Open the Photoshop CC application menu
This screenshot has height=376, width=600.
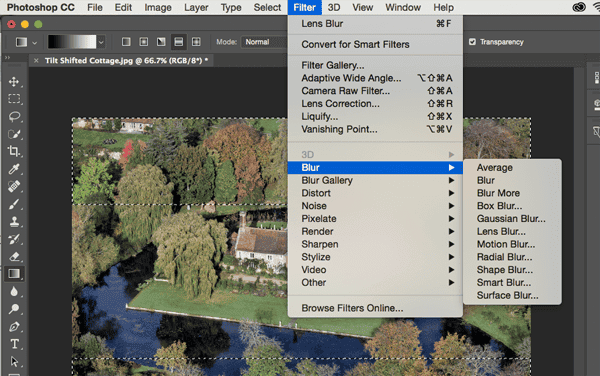pyautogui.click(x=41, y=7)
